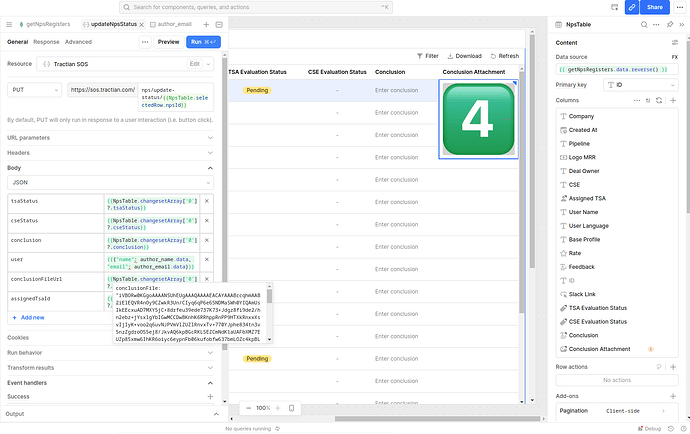
Task: Collapse the Event handlers section
Action: coord(110,383)
